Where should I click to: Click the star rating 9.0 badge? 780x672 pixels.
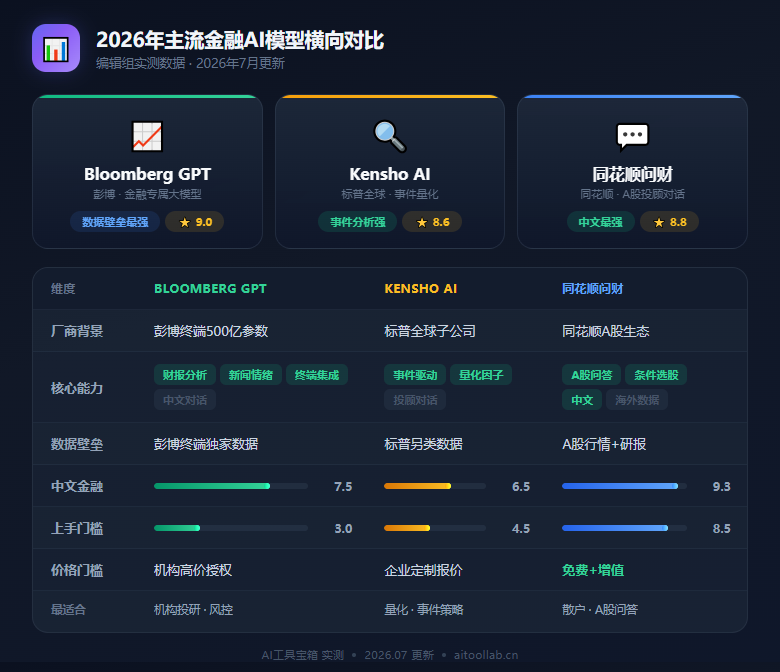coord(195,222)
